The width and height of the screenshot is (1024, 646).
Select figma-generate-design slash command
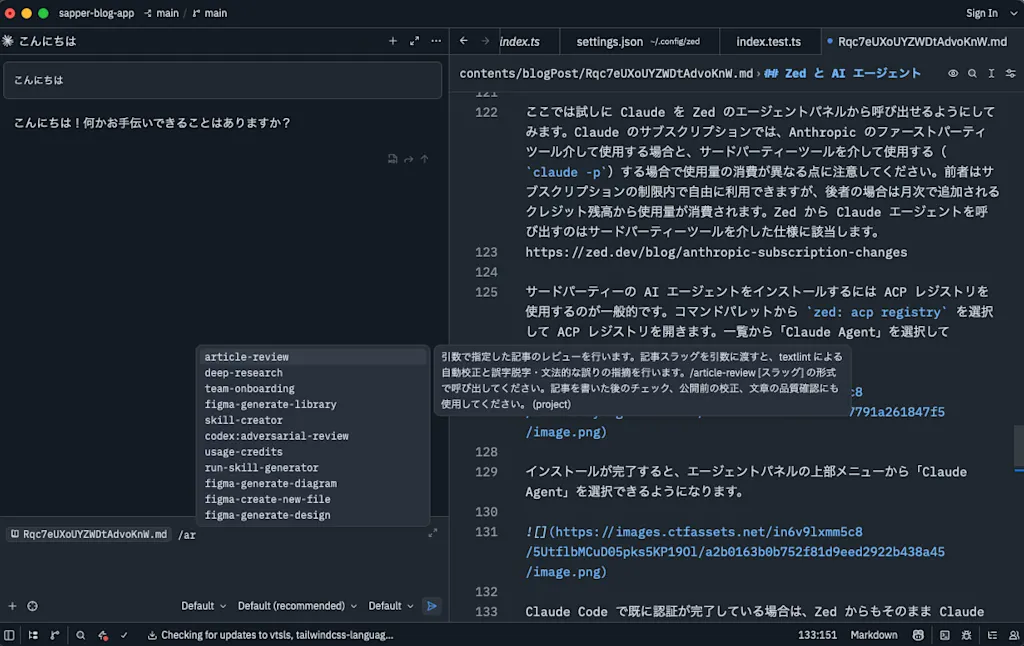[313, 515]
